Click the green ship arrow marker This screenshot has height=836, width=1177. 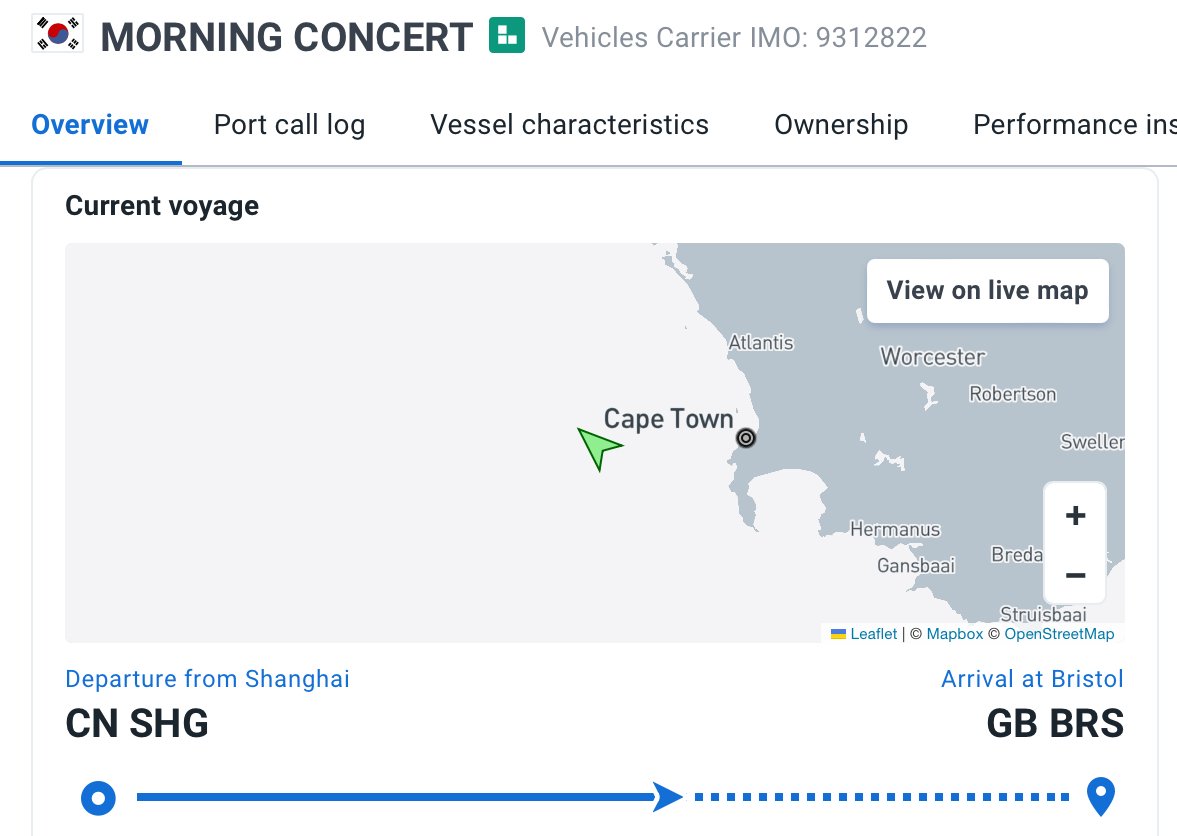598,447
